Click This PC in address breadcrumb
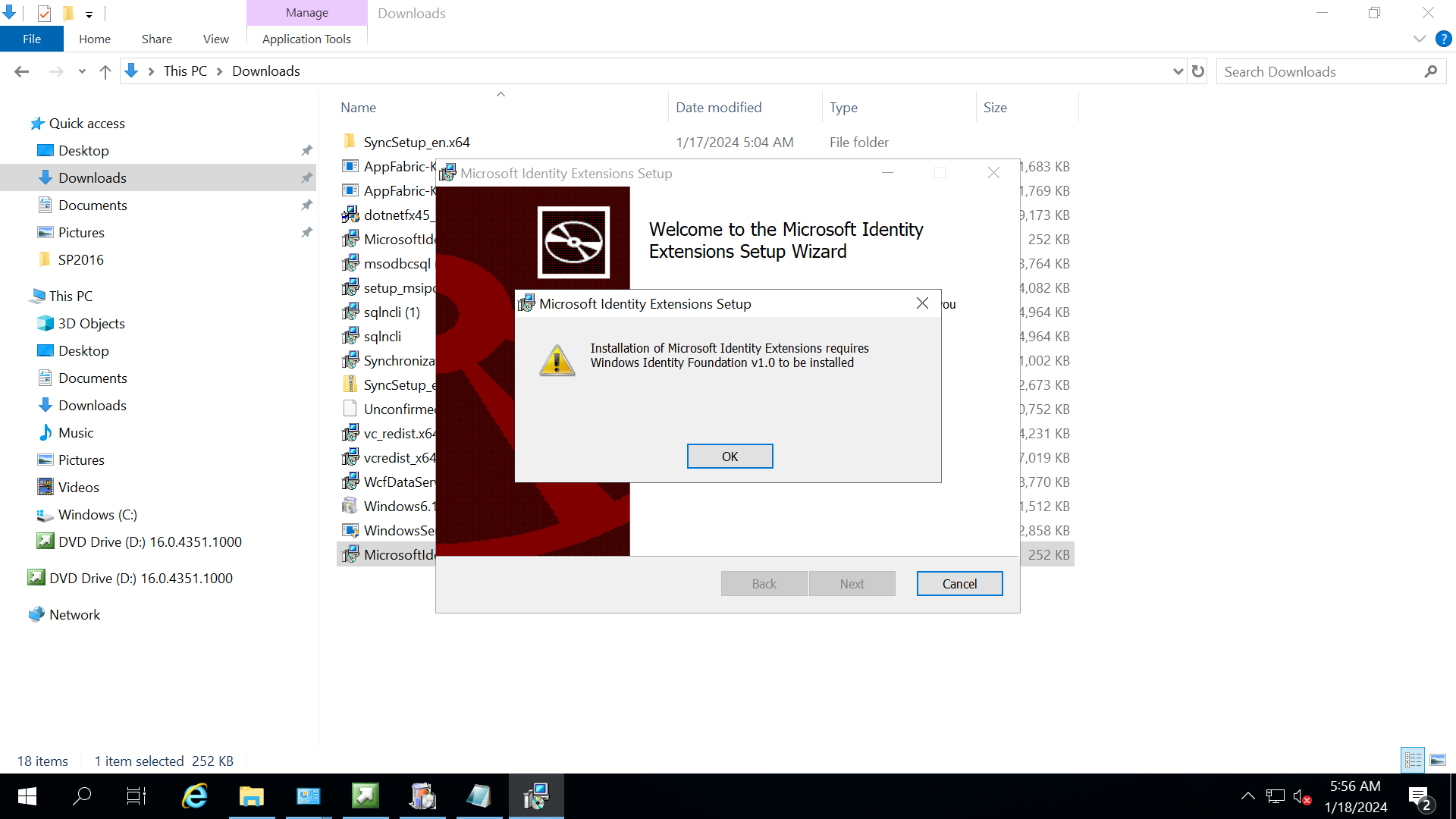The width and height of the screenshot is (1456, 819). pyautogui.click(x=185, y=71)
